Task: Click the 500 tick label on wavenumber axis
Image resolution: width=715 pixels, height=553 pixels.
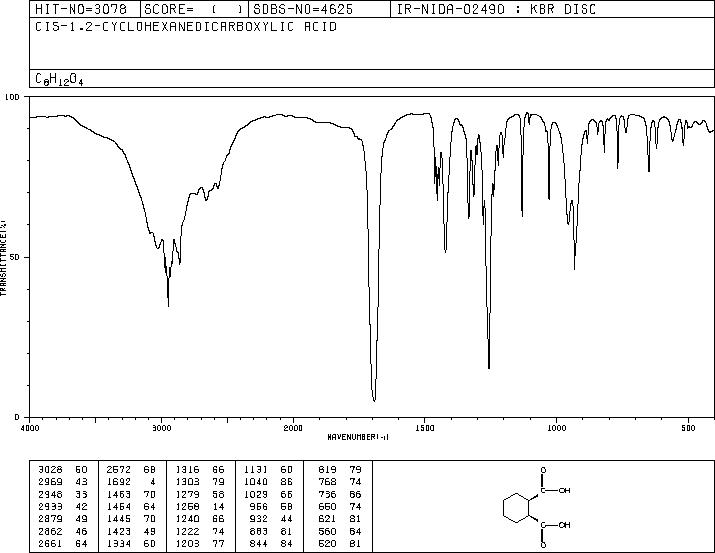Action: point(688,428)
